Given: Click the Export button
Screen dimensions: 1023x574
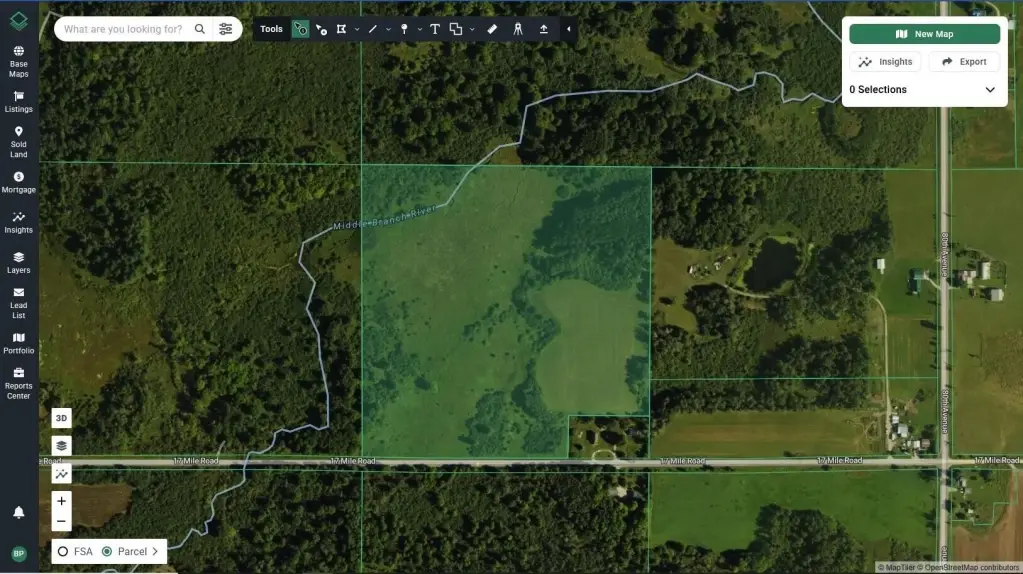Looking at the screenshot, I should 964,62.
